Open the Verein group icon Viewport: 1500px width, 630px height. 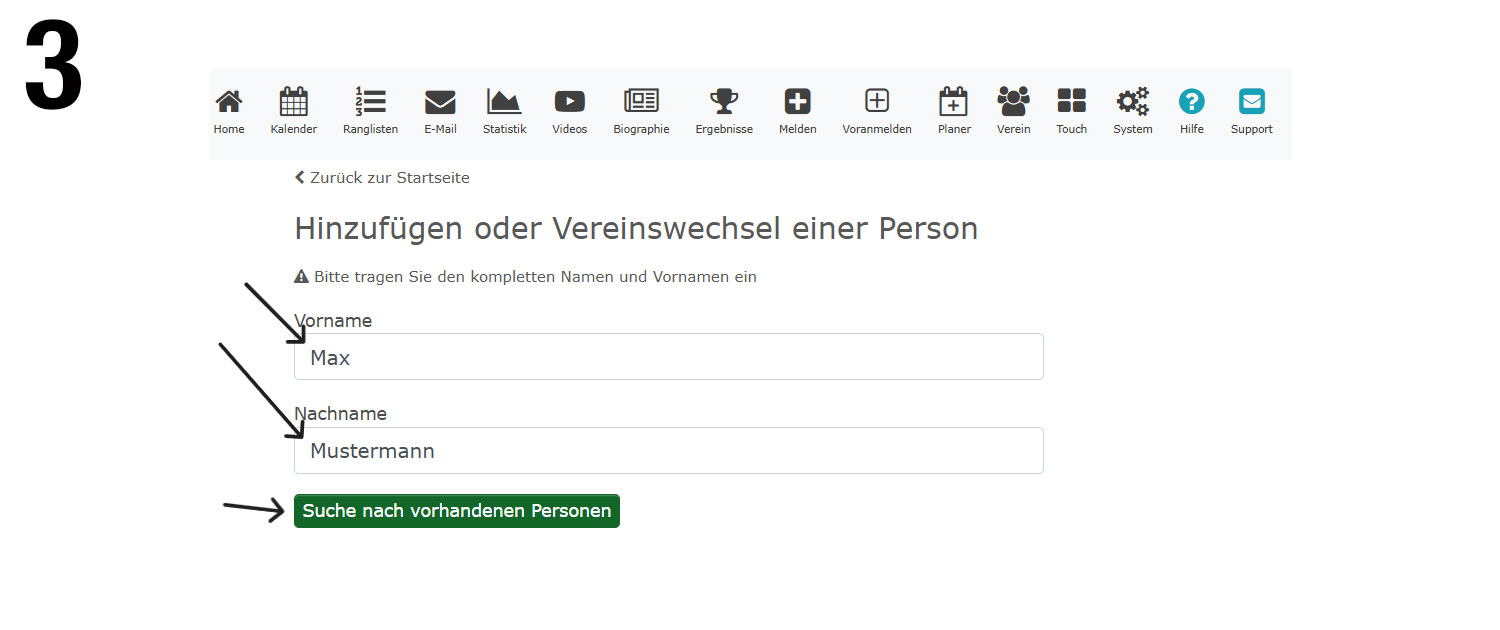[1013, 102]
